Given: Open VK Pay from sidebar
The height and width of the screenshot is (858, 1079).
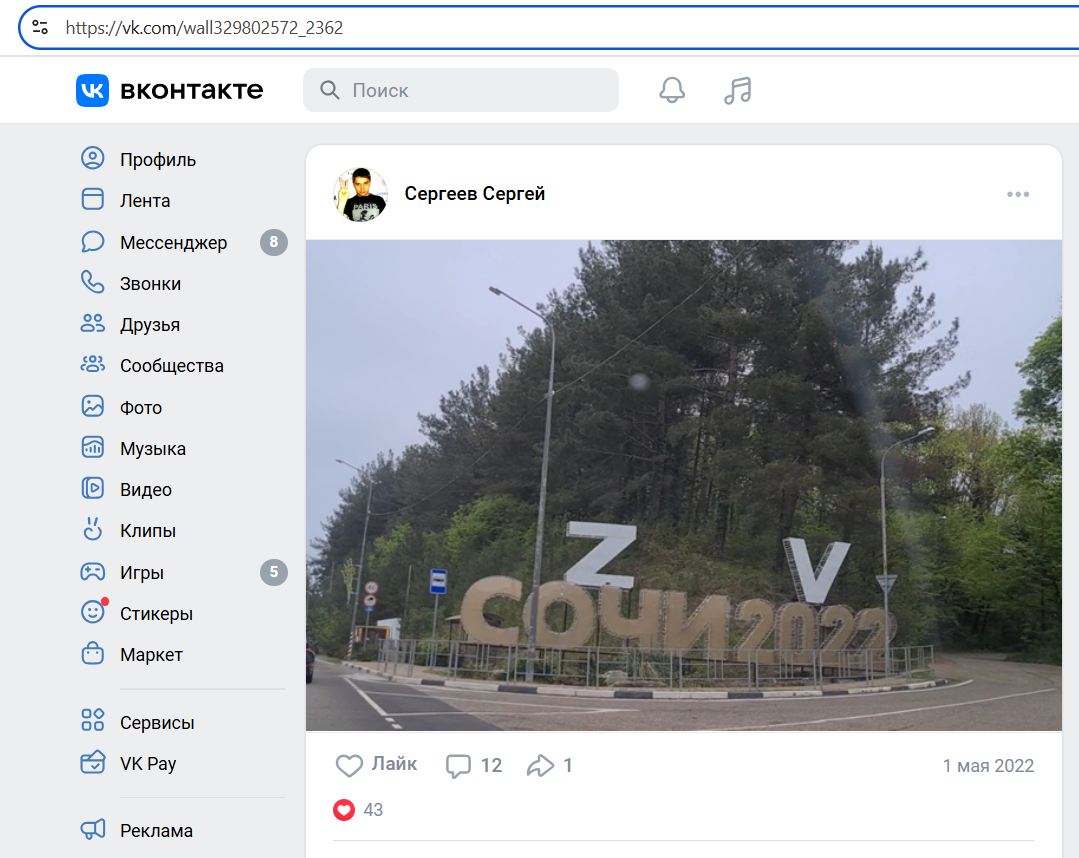Looking at the screenshot, I should (x=147, y=764).
